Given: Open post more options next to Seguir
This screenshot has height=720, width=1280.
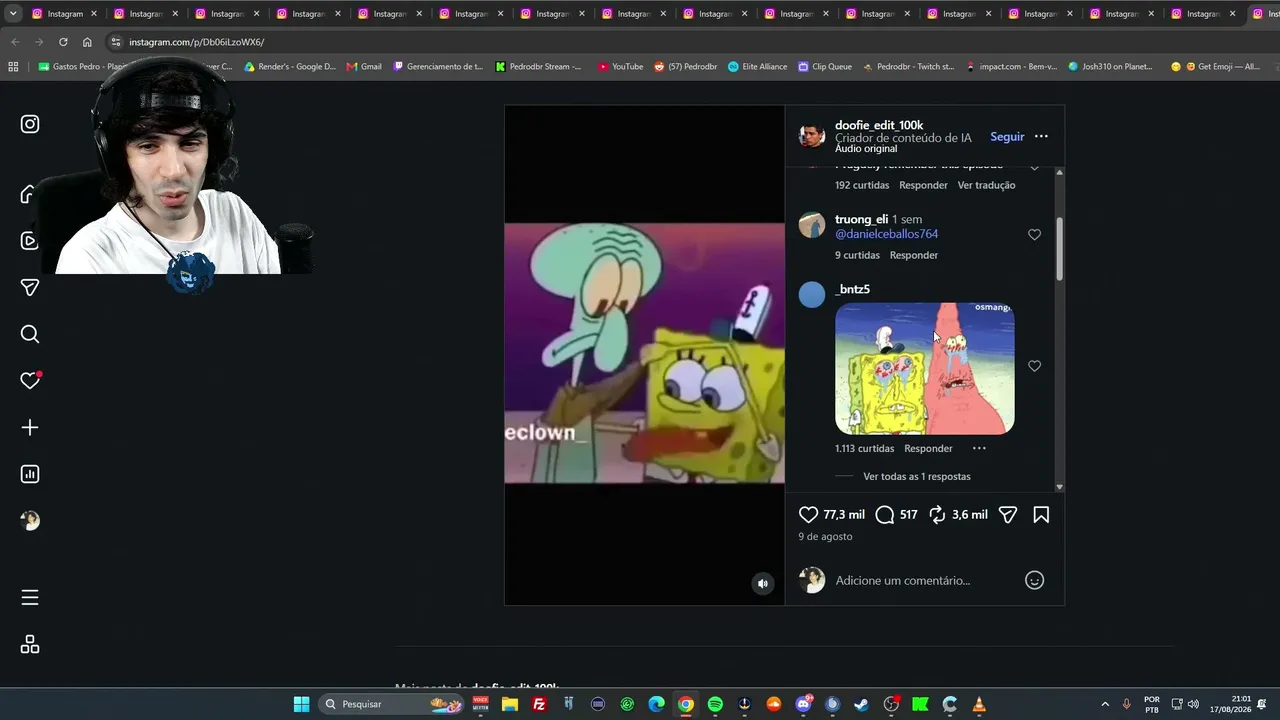Looking at the screenshot, I should 1041,136.
